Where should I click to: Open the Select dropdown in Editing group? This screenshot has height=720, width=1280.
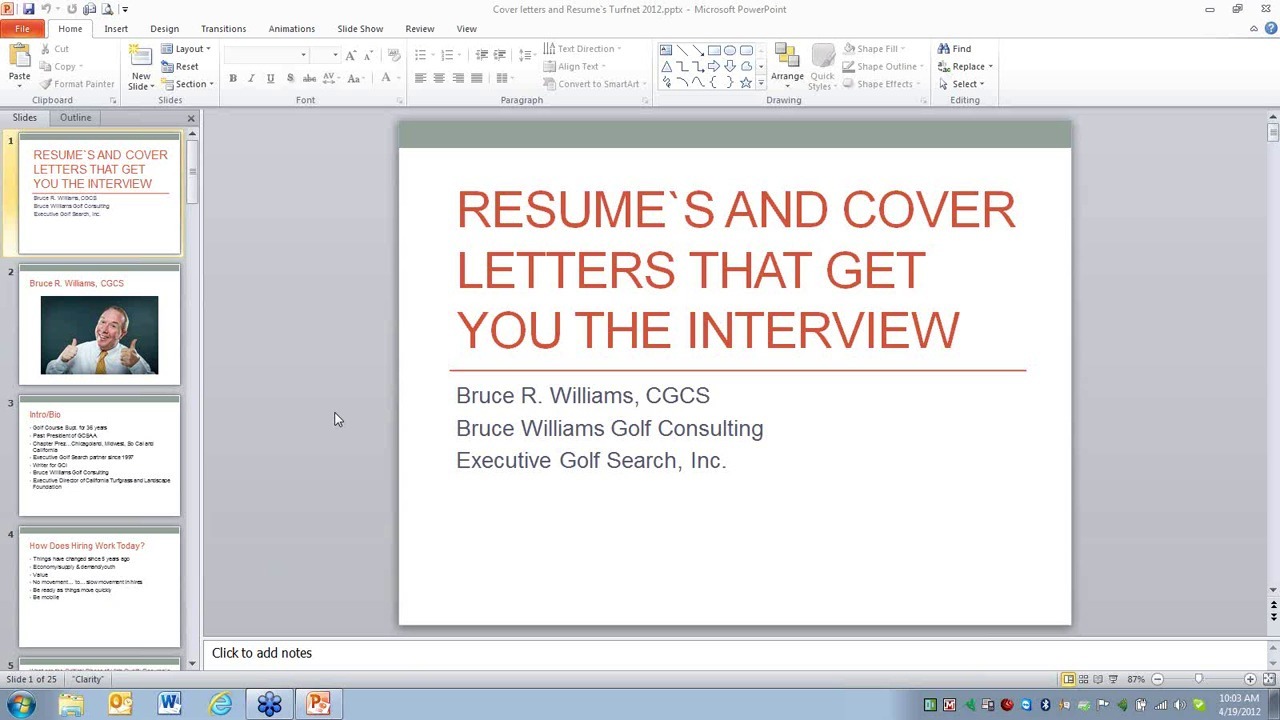click(x=966, y=84)
